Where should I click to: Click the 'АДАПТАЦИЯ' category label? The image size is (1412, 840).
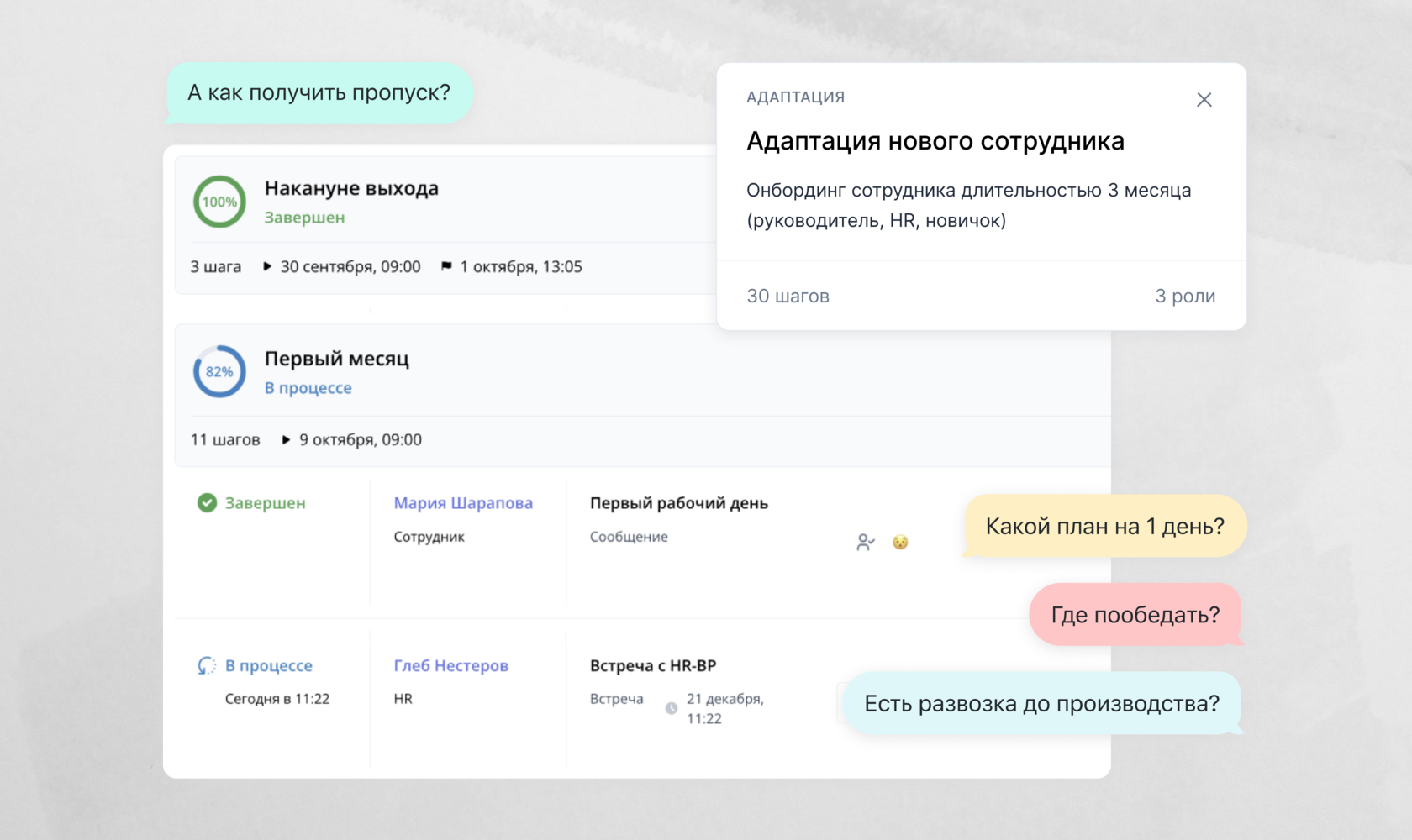(x=795, y=97)
